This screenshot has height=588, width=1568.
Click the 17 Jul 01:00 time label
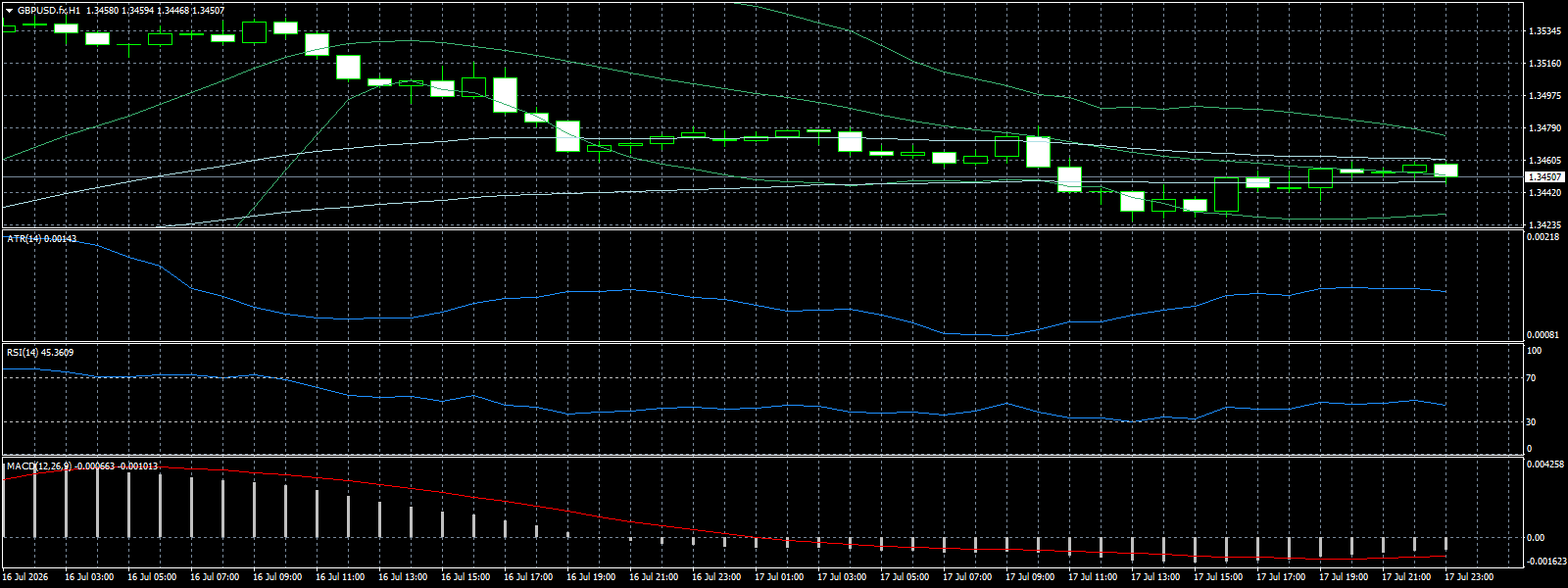tap(779, 577)
